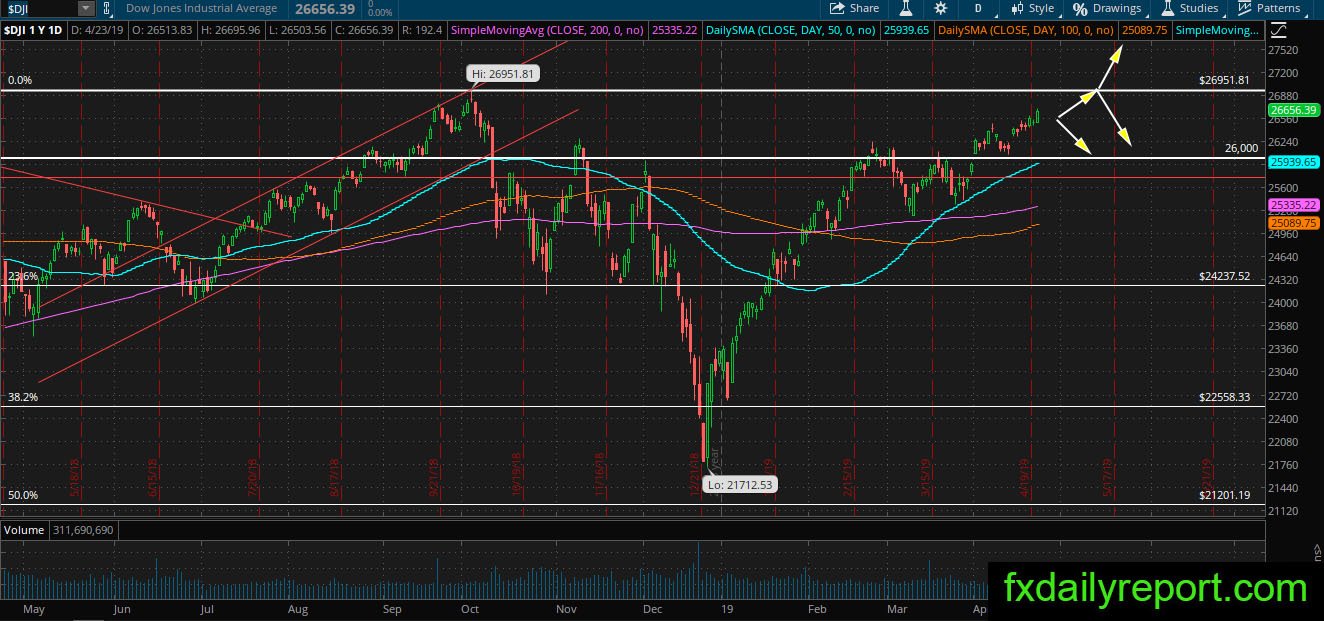Viewport: 1324px width, 621px height.
Task: Click the Share arrow icon
Action: (x=838, y=8)
